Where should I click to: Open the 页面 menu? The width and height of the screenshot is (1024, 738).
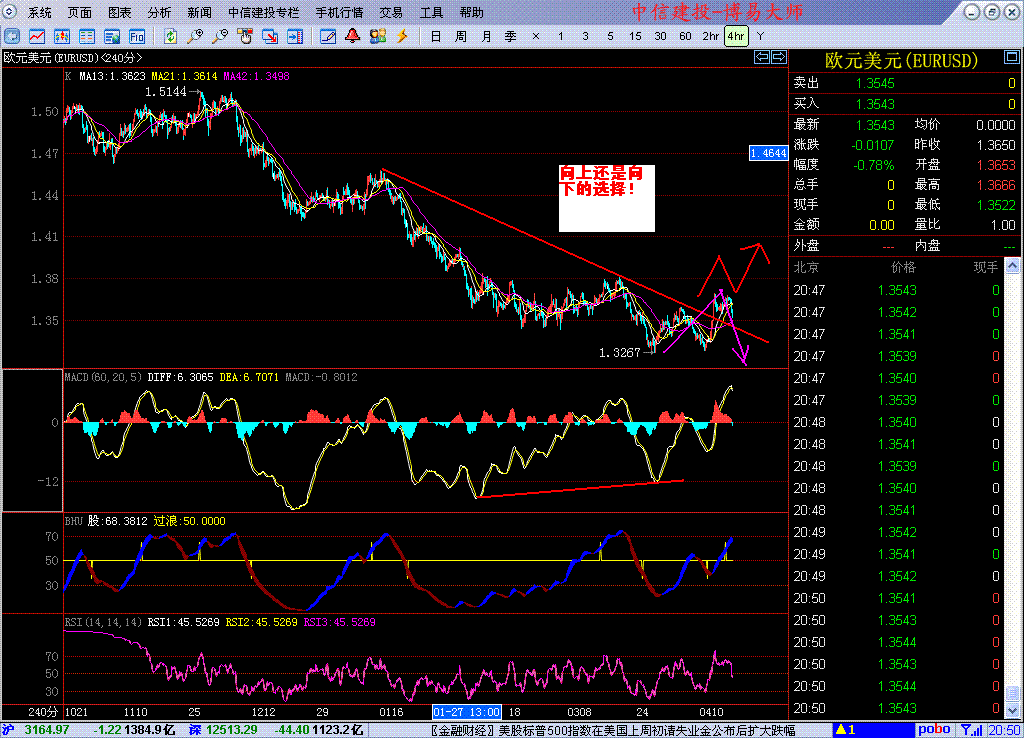[x=80, y=12]
